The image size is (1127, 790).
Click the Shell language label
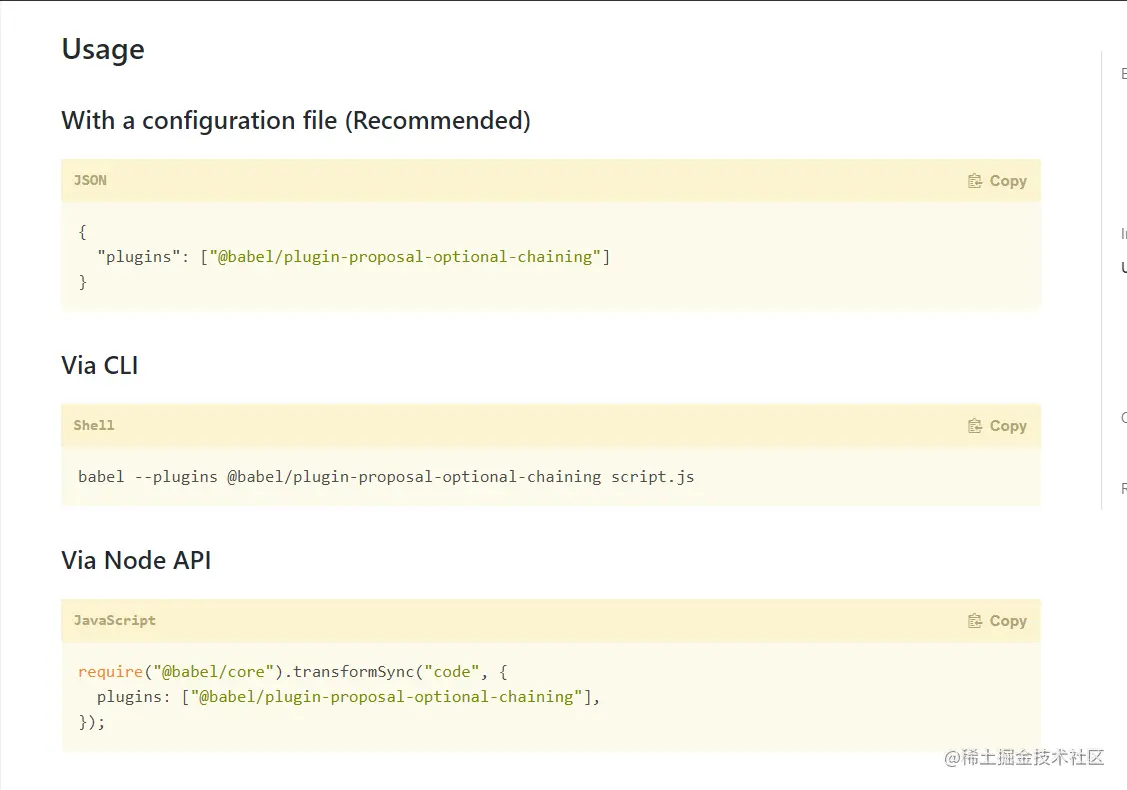point(94,426)
